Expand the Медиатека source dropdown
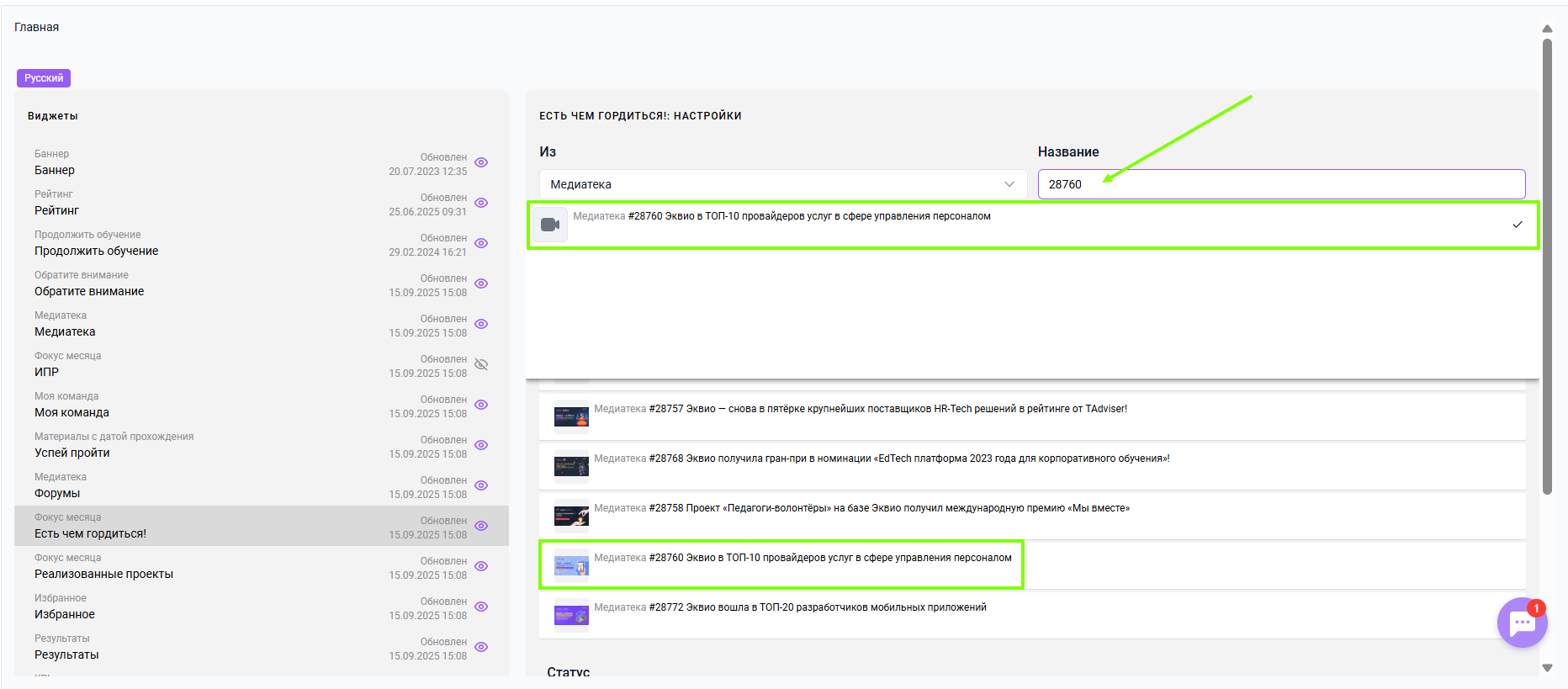This screenshot has height=689, width=1568. click(x=783, y=184)
